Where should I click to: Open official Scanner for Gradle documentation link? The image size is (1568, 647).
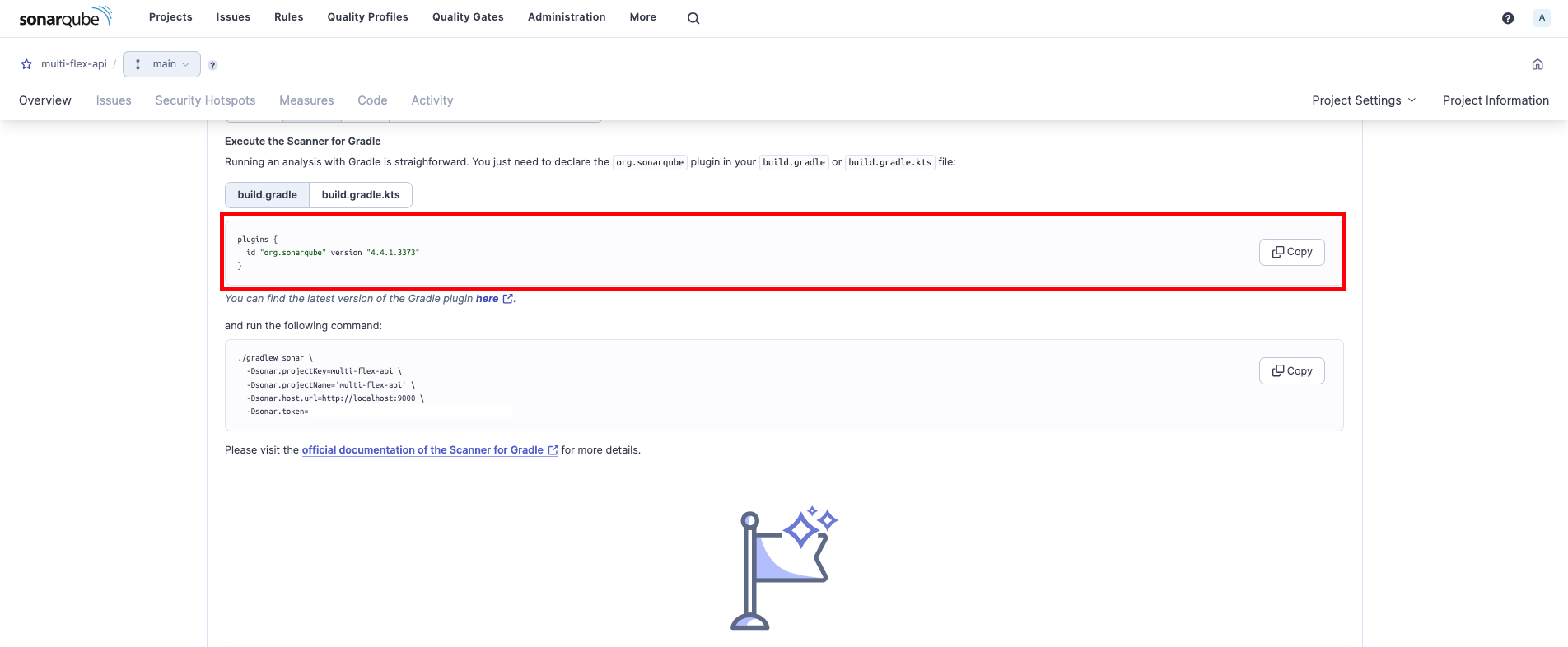point(430,450)
